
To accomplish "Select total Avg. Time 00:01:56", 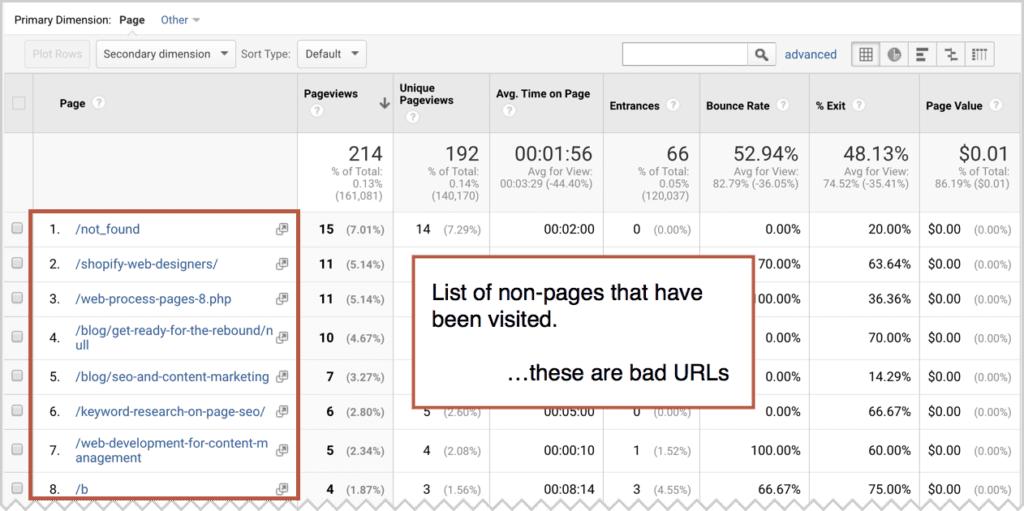I will [553, 154].
